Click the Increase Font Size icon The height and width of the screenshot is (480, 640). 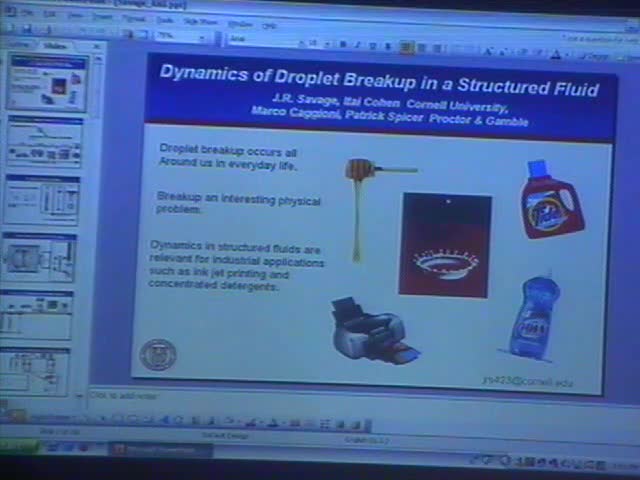pyautogui.click(x=488, y=52)
